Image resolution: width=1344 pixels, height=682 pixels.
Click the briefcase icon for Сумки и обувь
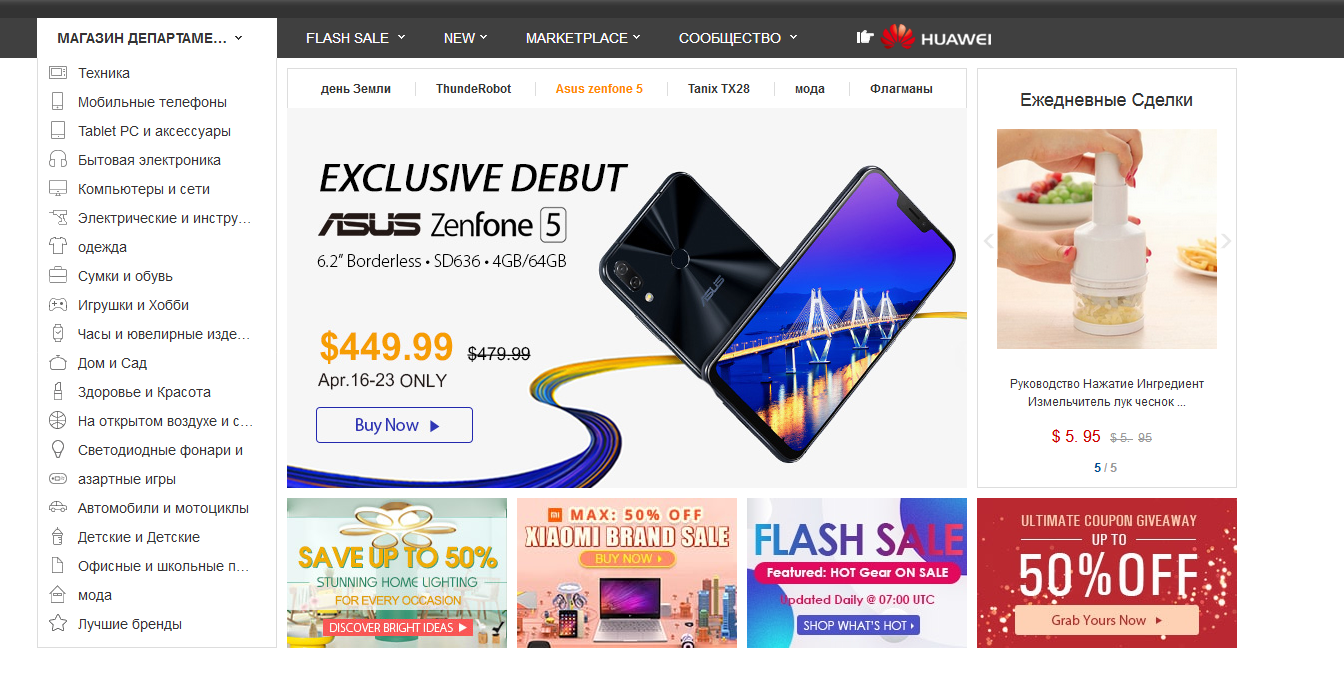58,276
